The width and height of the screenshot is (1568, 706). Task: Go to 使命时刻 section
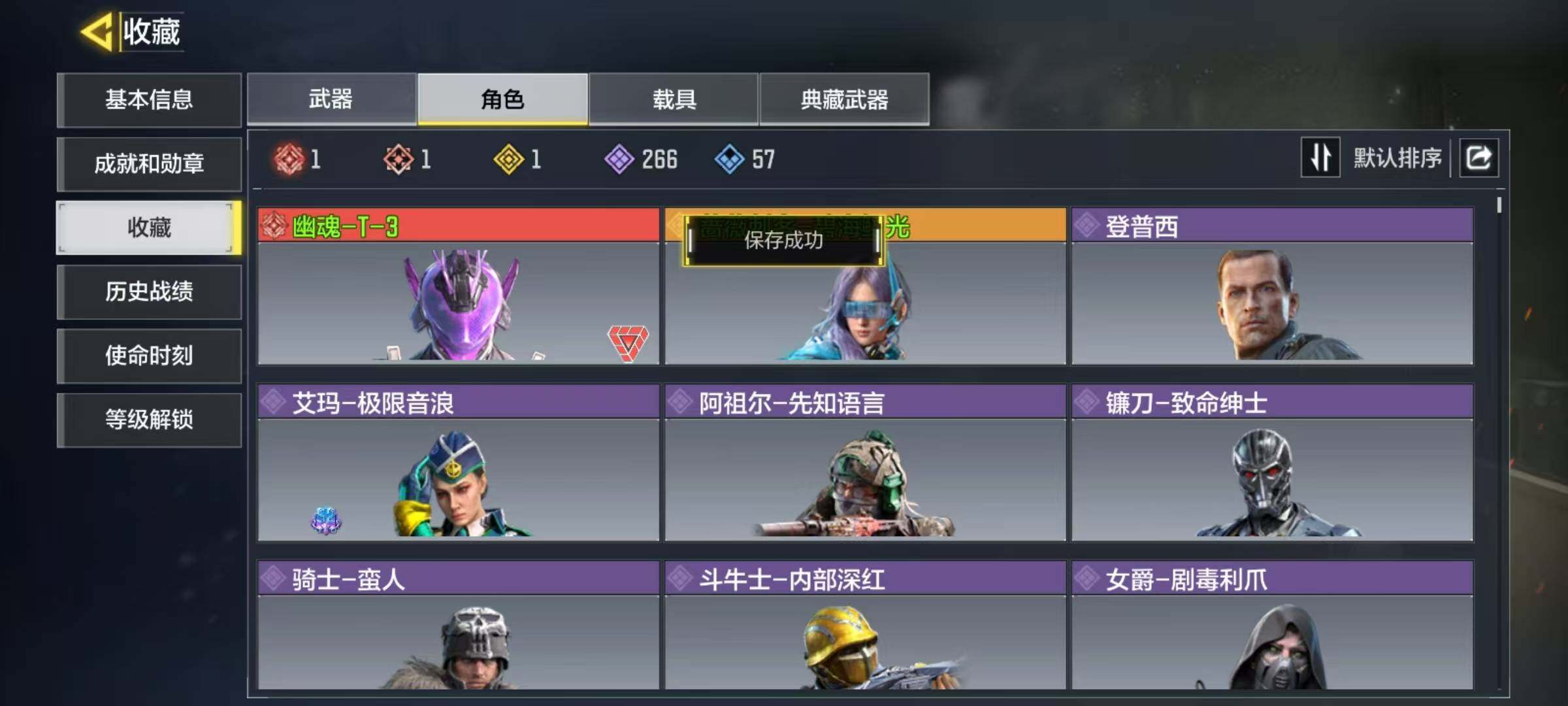tap(149, 356)
